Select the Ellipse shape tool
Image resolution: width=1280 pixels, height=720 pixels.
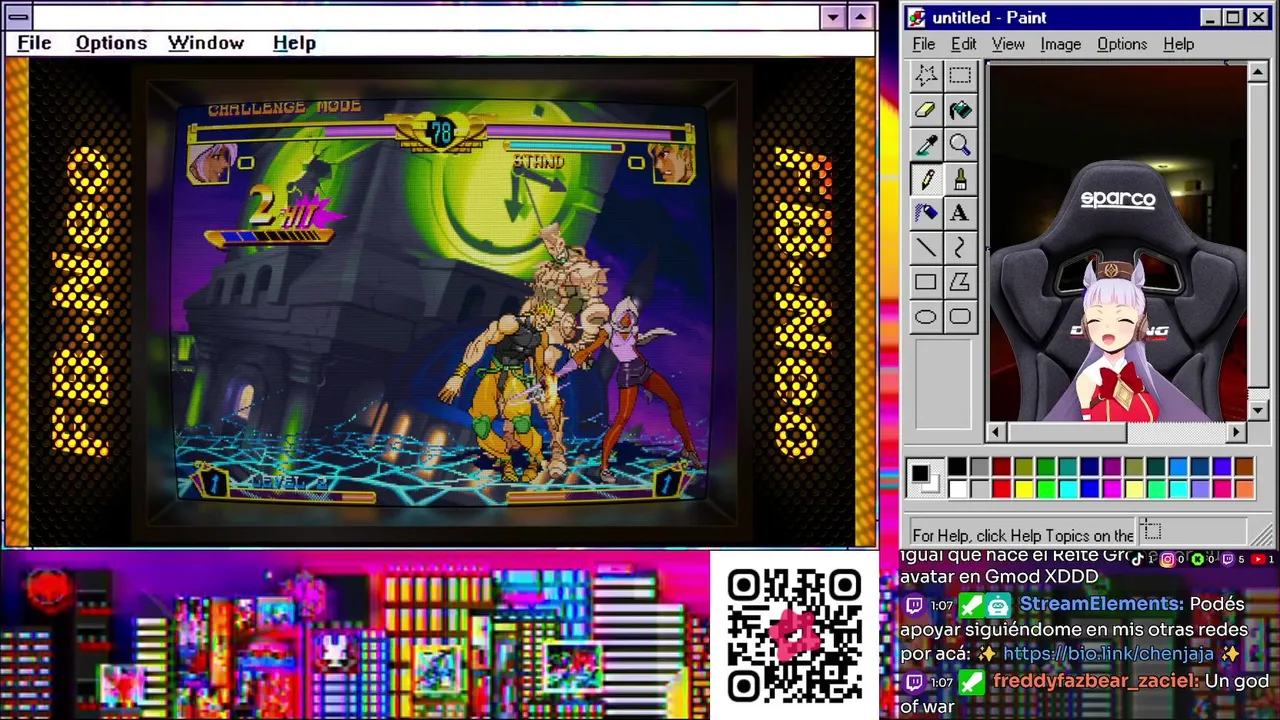pos(926,317)
